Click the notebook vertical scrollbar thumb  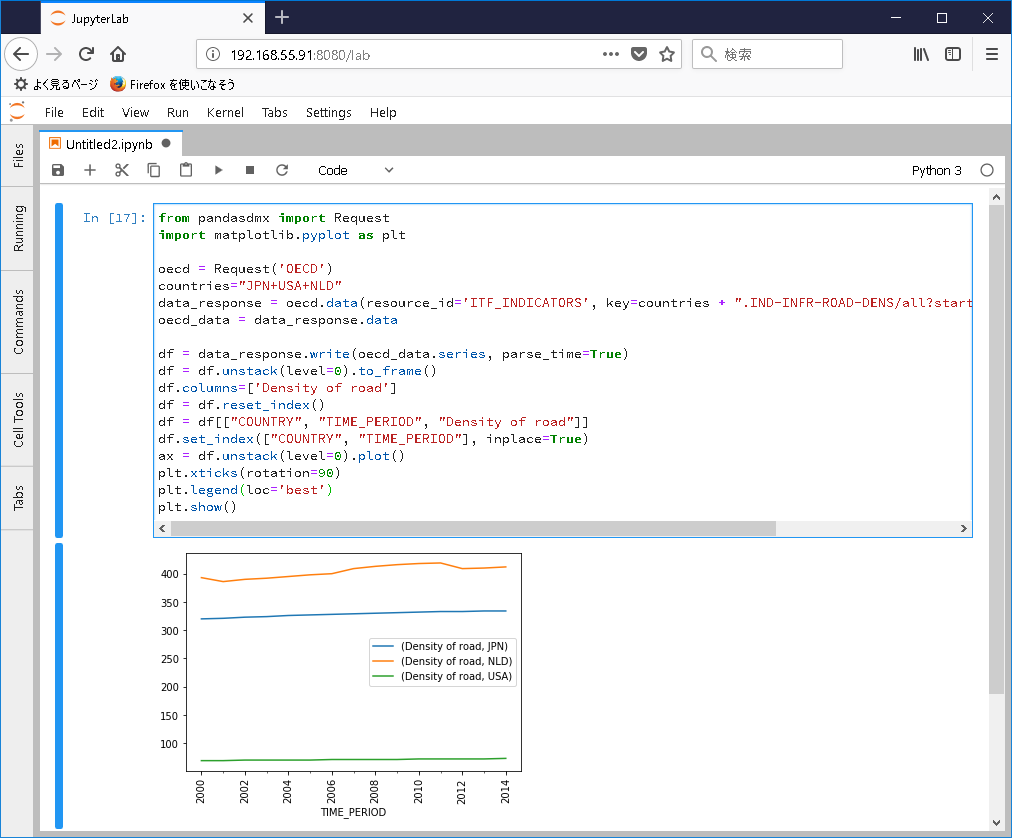click(x=997, y=450)
